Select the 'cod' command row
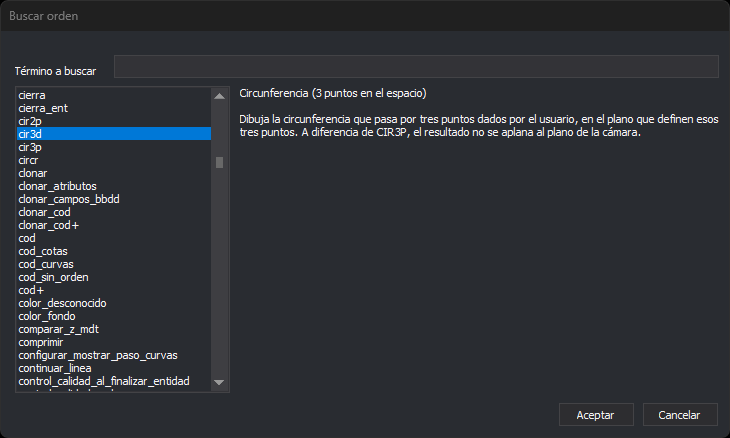Image resolution: width=730 pixels, height=438 pixels. 114,238
